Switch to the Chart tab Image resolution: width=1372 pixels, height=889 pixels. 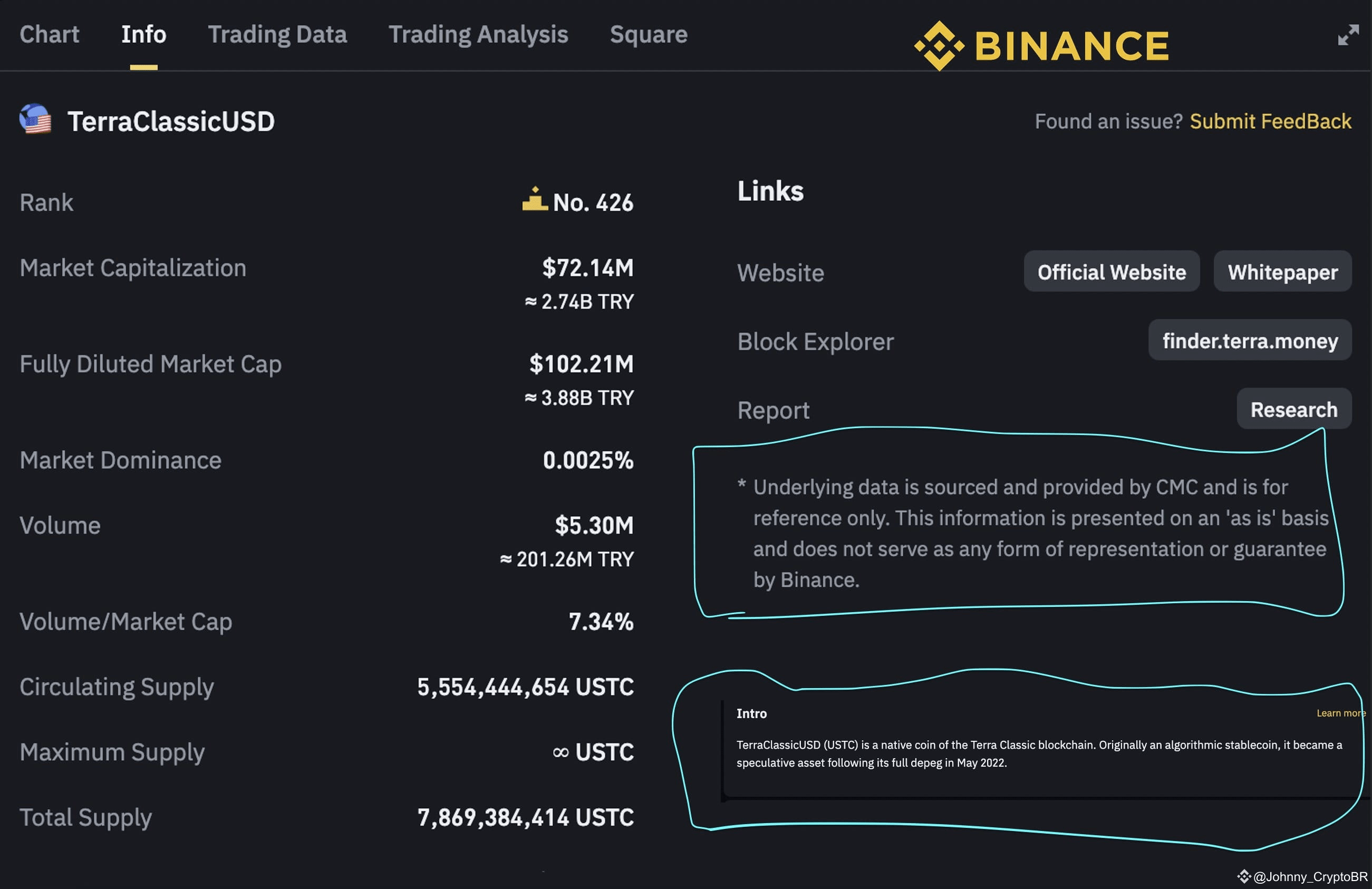[x=49, y=35]
